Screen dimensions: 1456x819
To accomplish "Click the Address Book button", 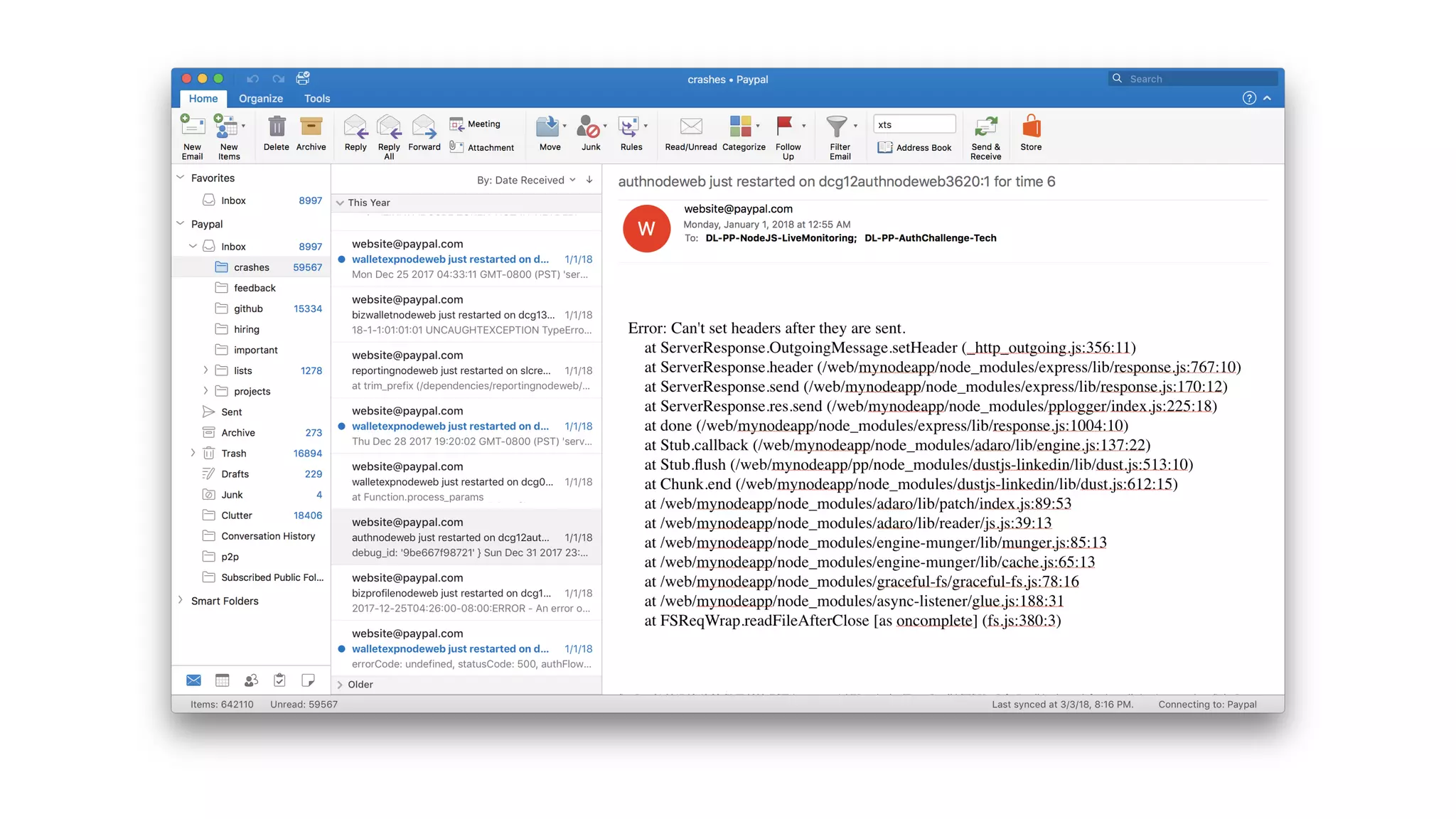I will [x=914, y=147].
